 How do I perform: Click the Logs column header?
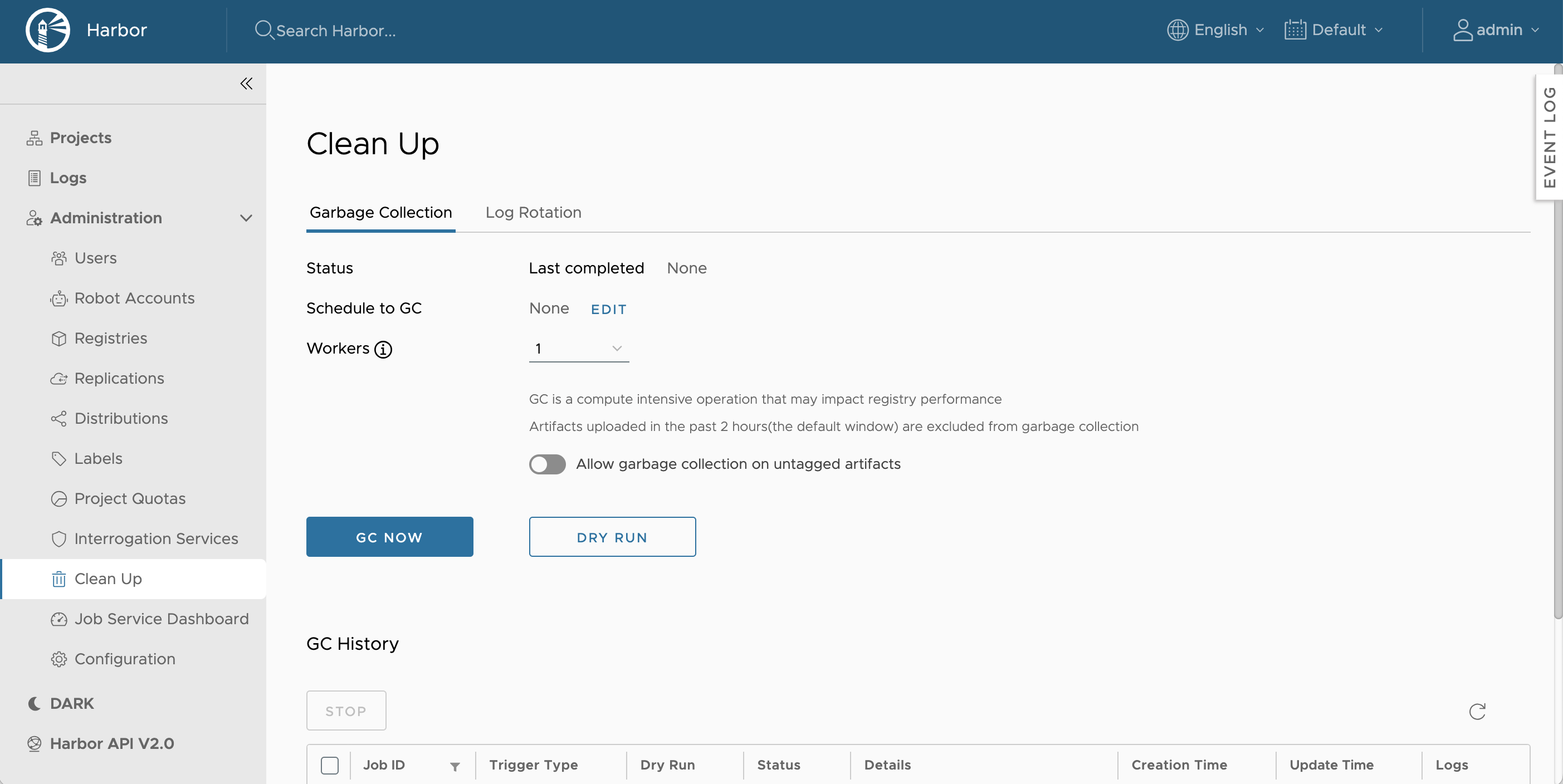pos(1452,765)
